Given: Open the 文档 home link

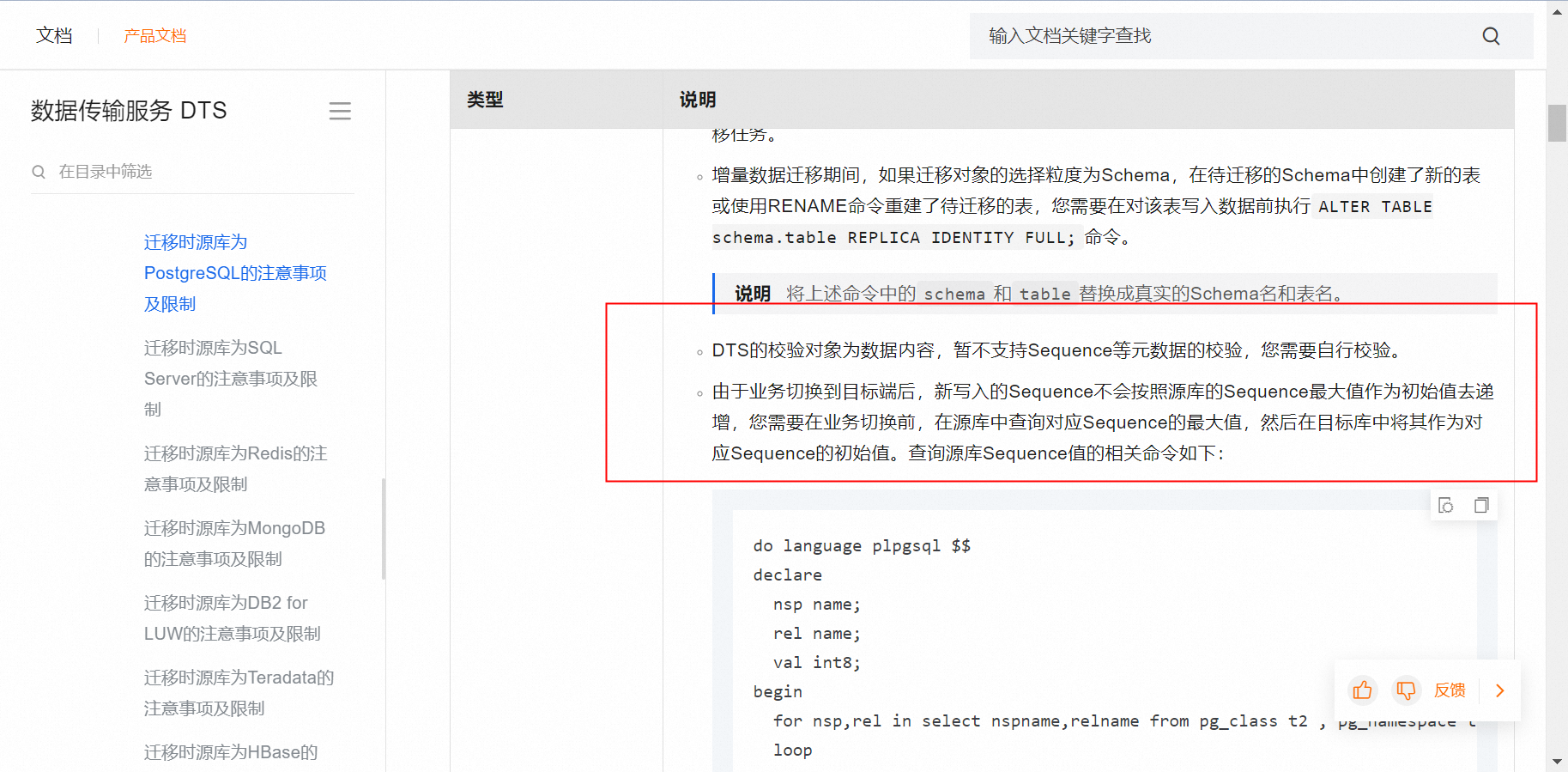Looking at the screenshot, I should (54, 35).
